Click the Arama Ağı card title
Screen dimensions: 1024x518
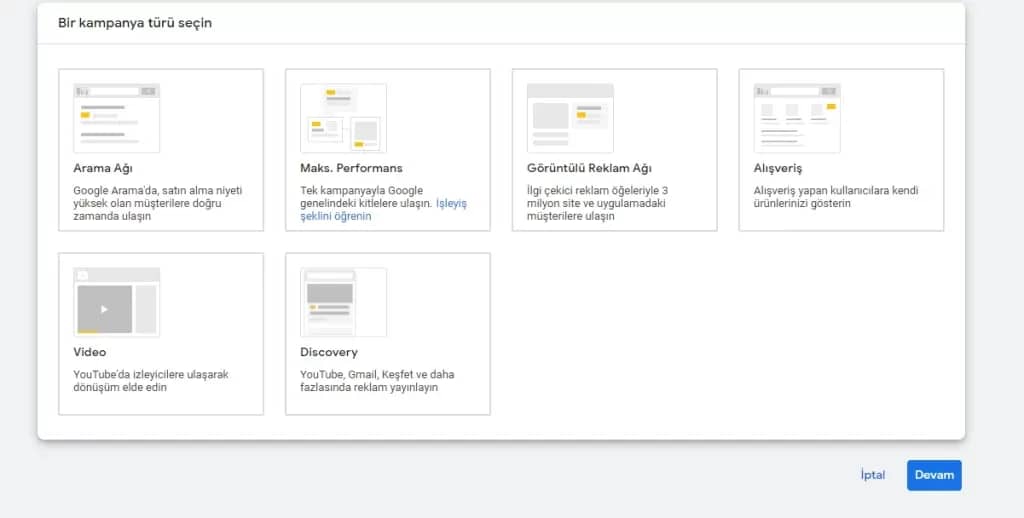point(103,169)
